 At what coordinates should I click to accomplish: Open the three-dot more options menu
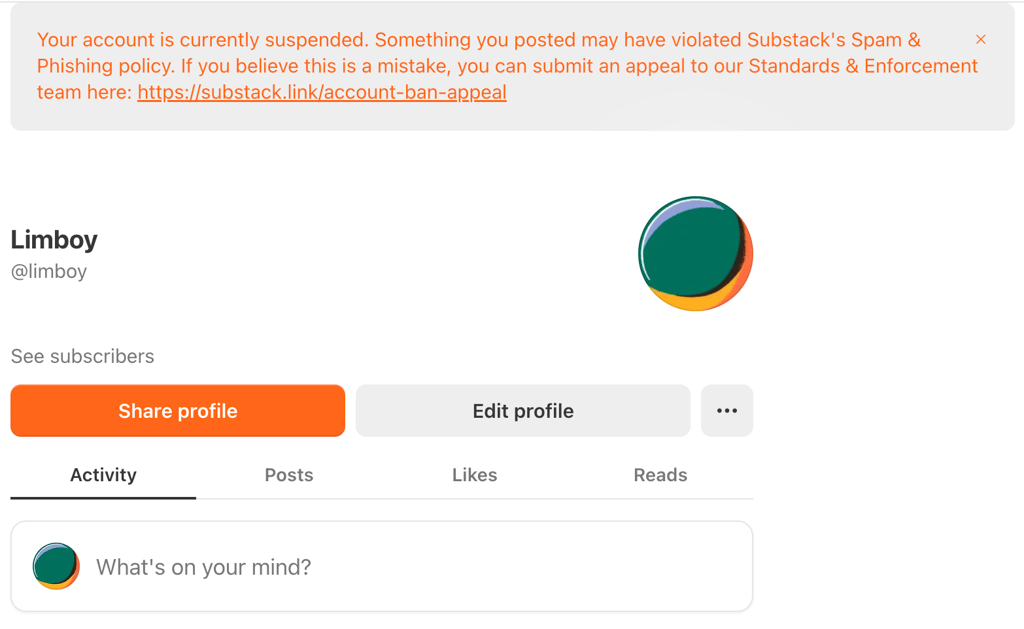coord(727,411)
